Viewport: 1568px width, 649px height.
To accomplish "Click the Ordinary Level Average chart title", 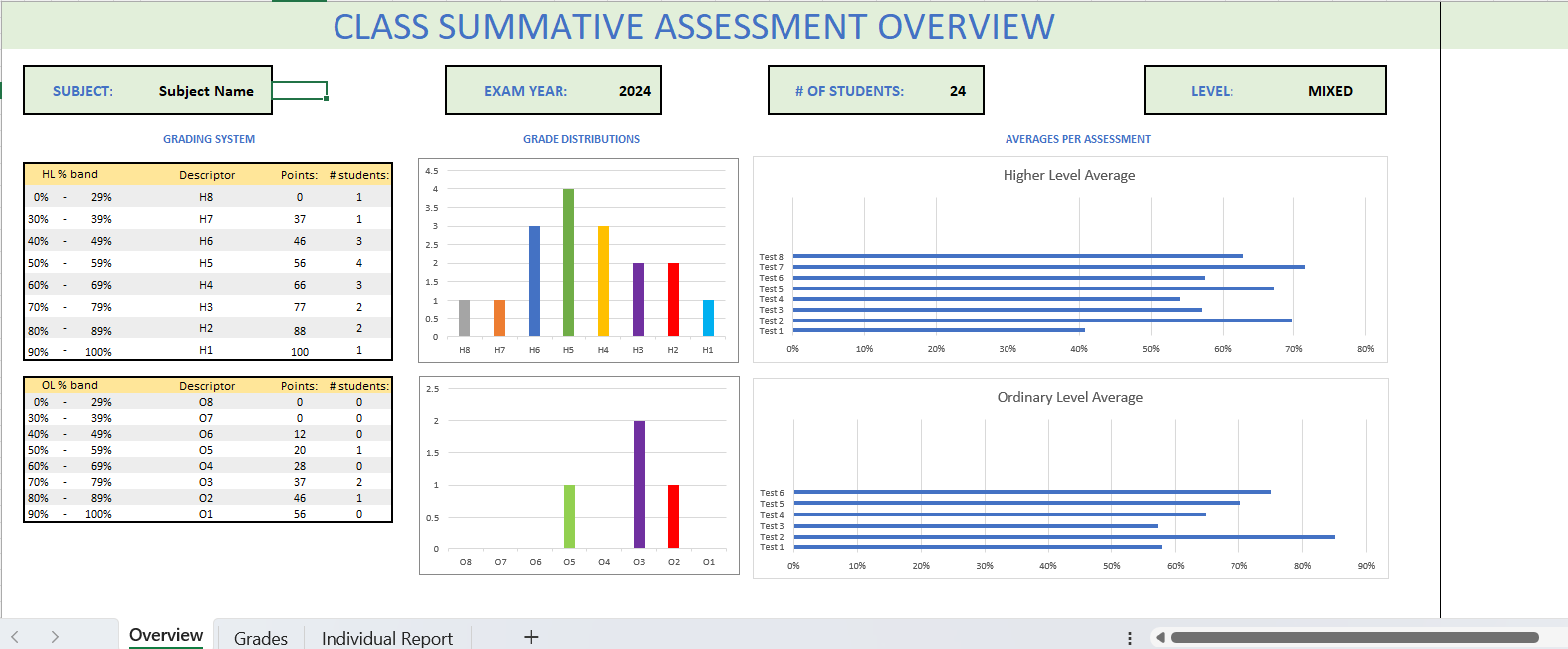I will [x=1069, y=397].
